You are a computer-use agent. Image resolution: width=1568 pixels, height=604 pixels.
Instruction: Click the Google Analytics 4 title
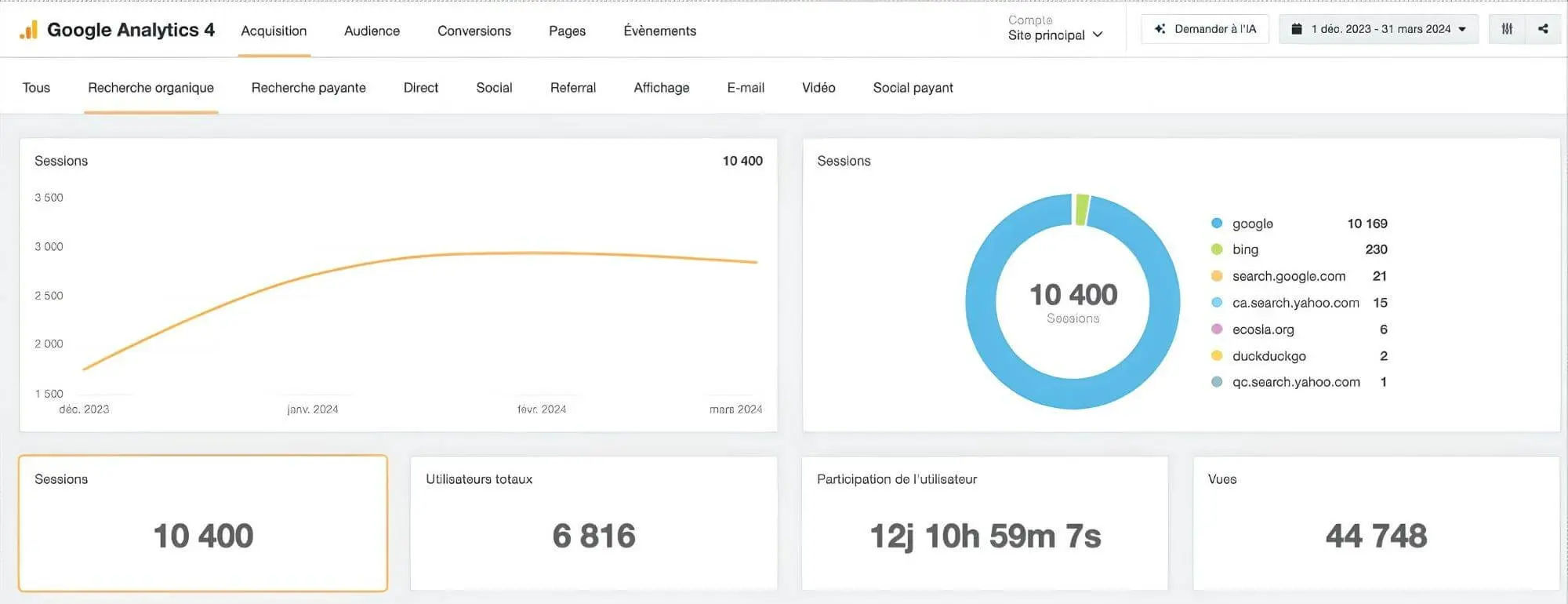point(130,30)
